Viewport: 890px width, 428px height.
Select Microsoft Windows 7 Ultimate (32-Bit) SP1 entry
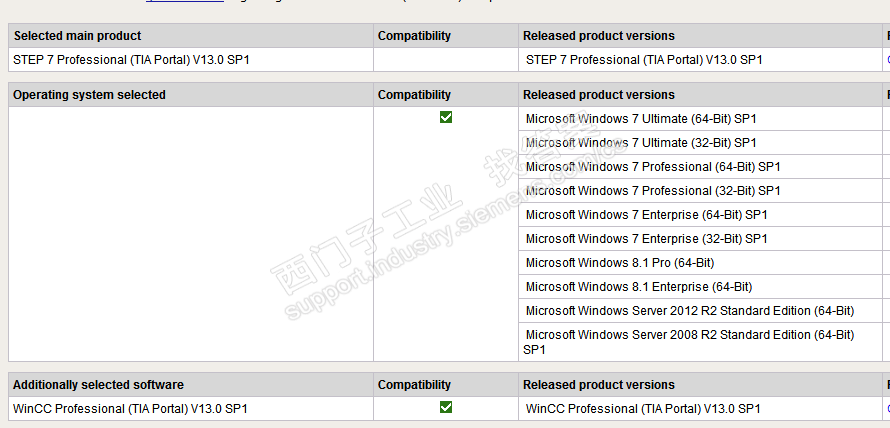(641, 143)
